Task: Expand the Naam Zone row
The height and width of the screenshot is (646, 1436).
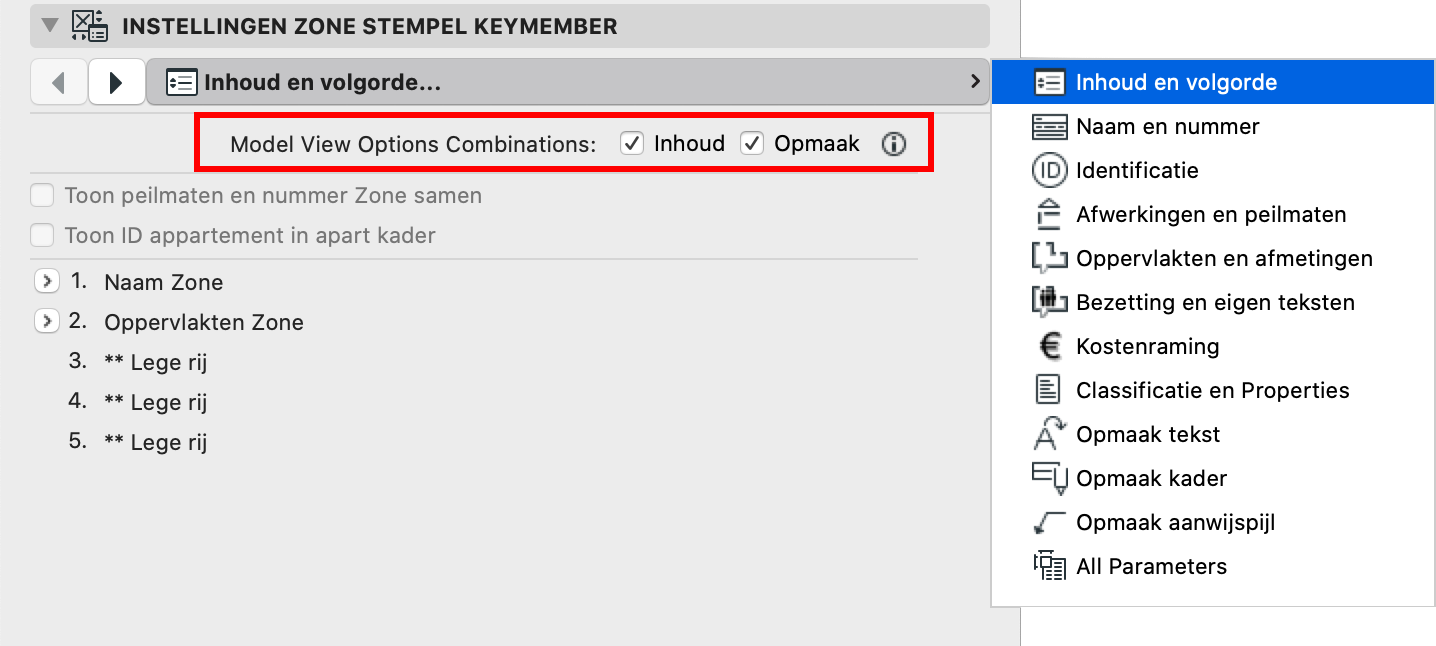Action: point(46,282)
